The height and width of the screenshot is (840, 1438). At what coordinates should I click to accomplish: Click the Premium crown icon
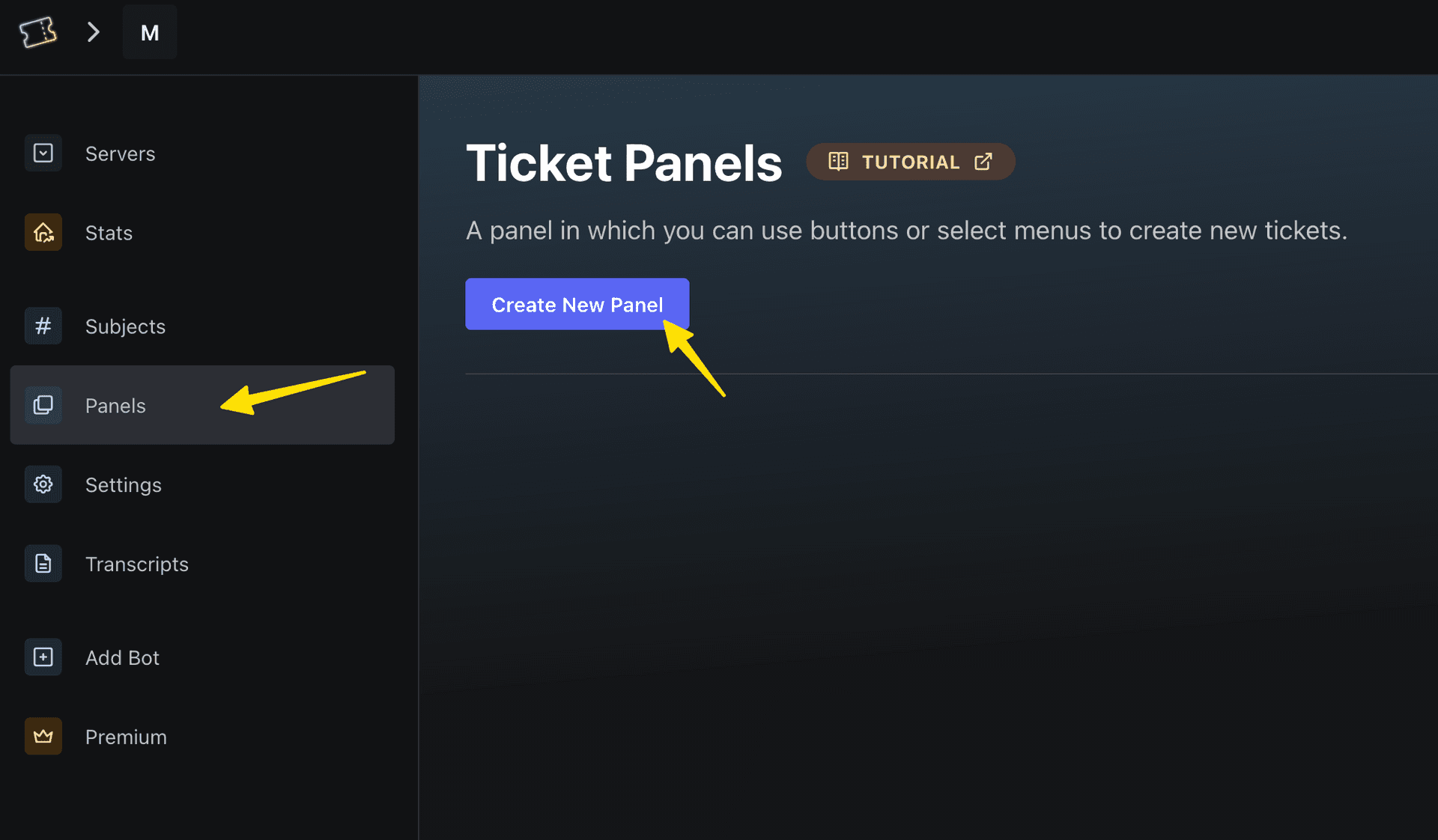tap(43, 736)
